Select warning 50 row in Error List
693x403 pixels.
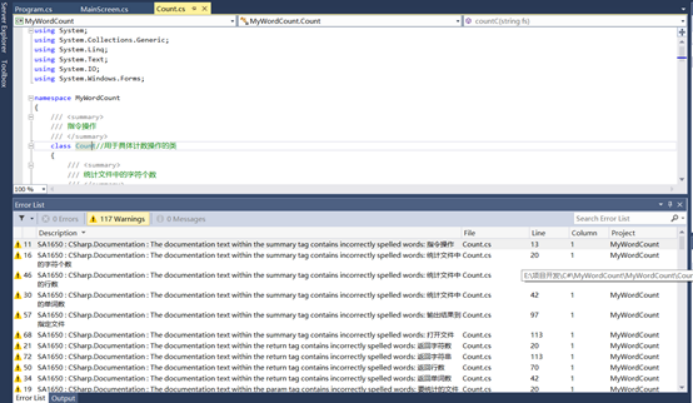(346, 367)
